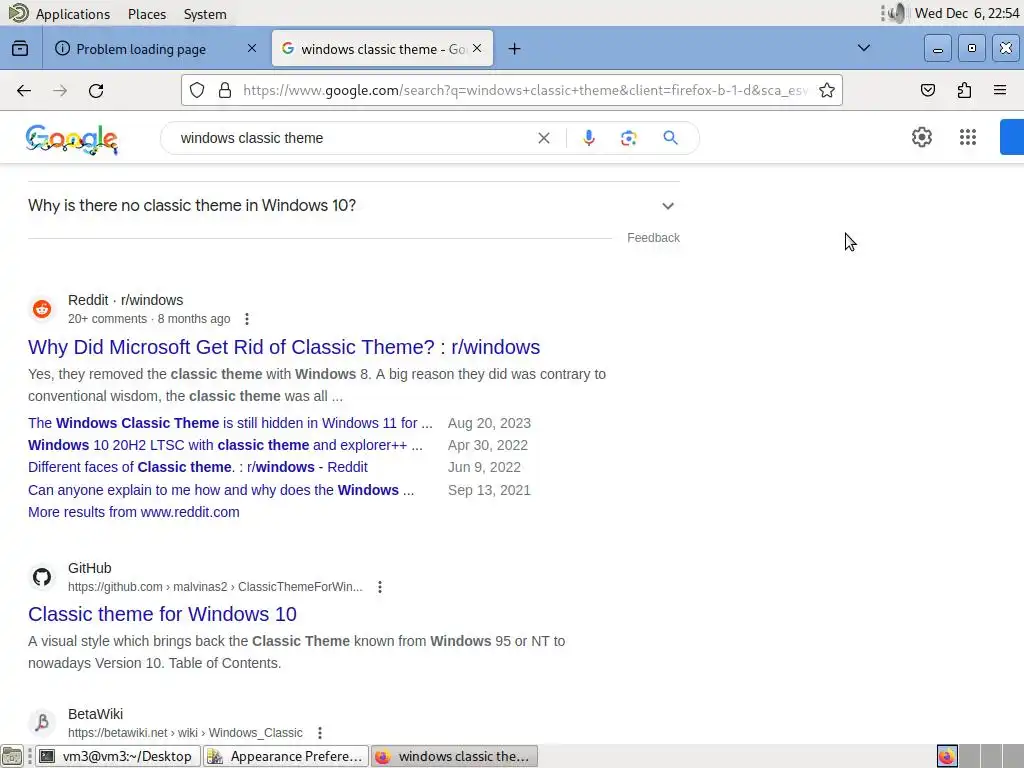Go back to previous page
This screenshot has height=768, width=1024.
(x=24, y=91)
